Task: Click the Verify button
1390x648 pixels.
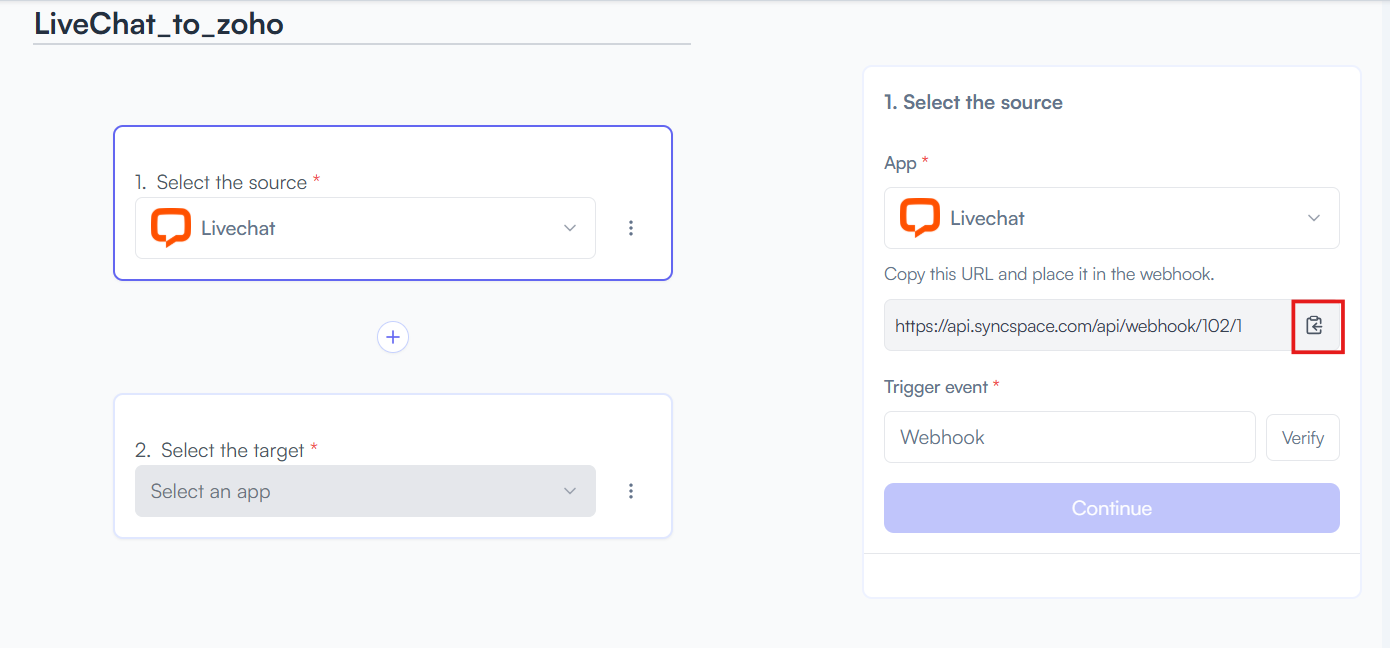Action: pyautogui.click(x=1303, y=438)
